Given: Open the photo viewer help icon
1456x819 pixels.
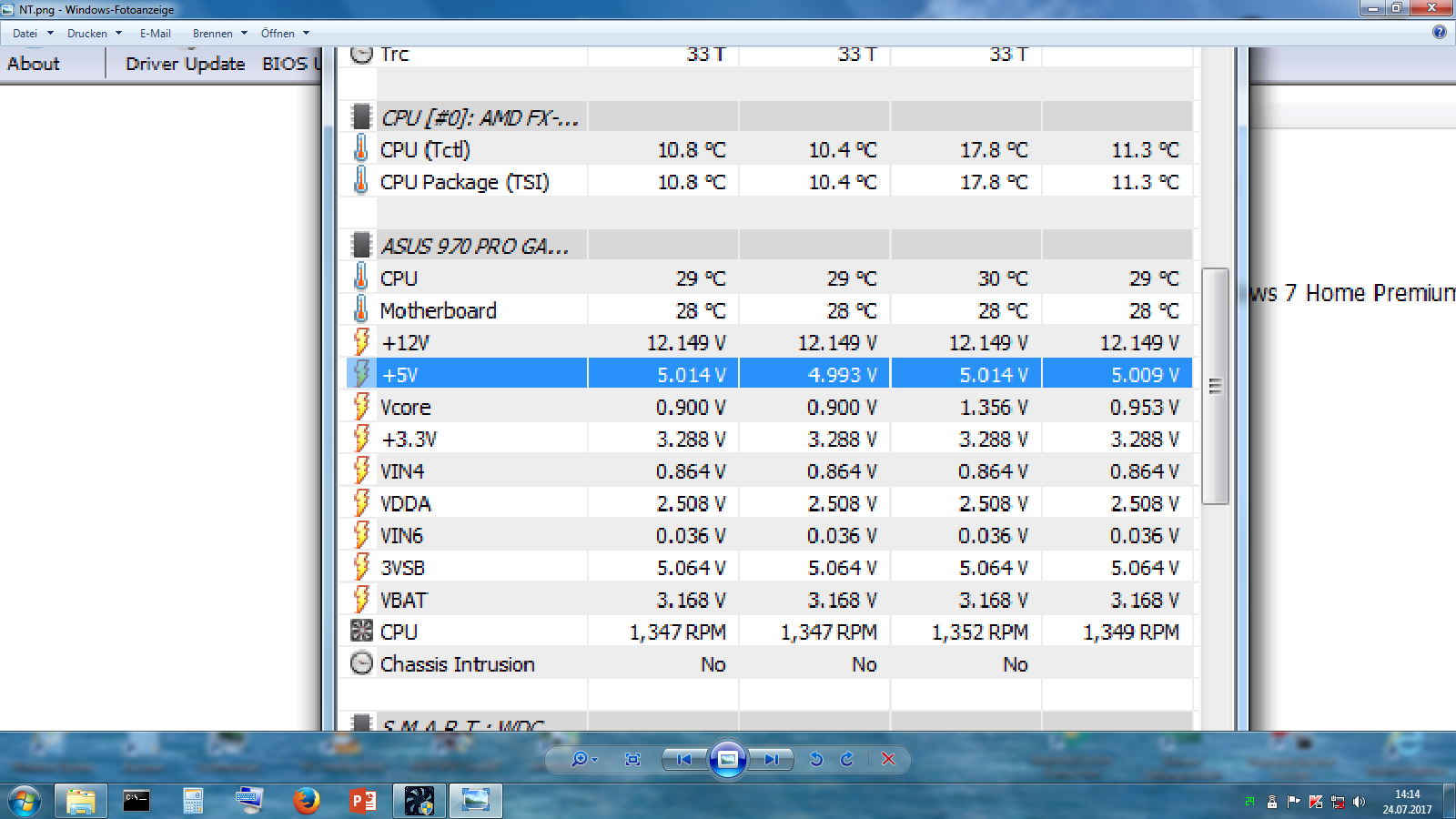Looking at the screenshot, I should tap(1440, 32).
